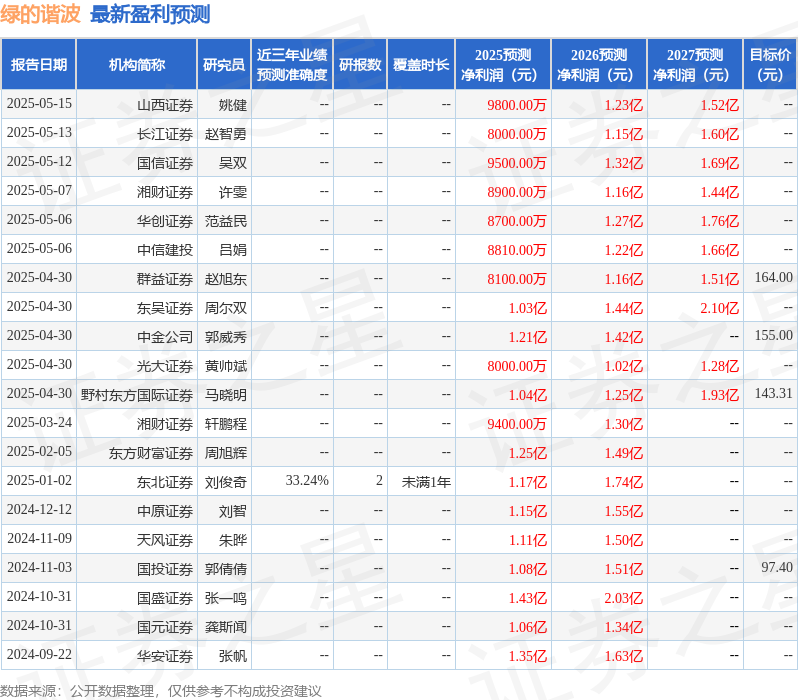
Task: Click the 2026预测净利润 column header
Action: coord(599,65)
